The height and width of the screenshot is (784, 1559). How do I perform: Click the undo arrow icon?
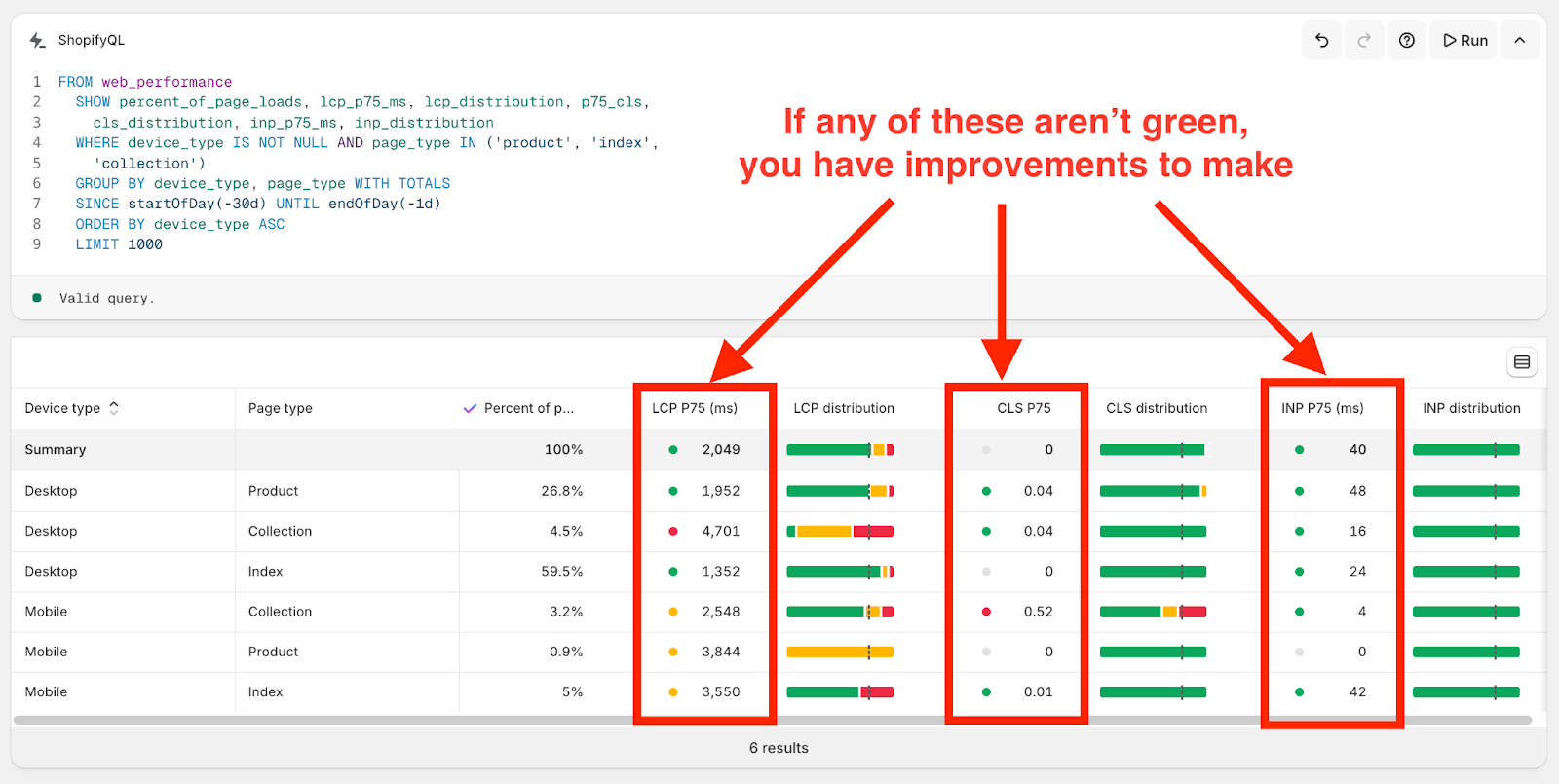click(1322, 40)
